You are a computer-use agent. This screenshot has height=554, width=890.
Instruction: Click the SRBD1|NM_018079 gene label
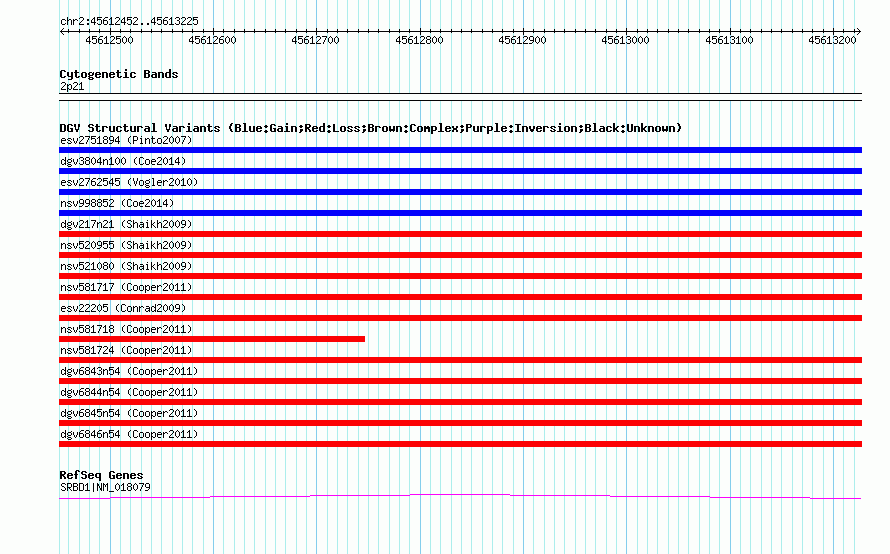[105, 487]
